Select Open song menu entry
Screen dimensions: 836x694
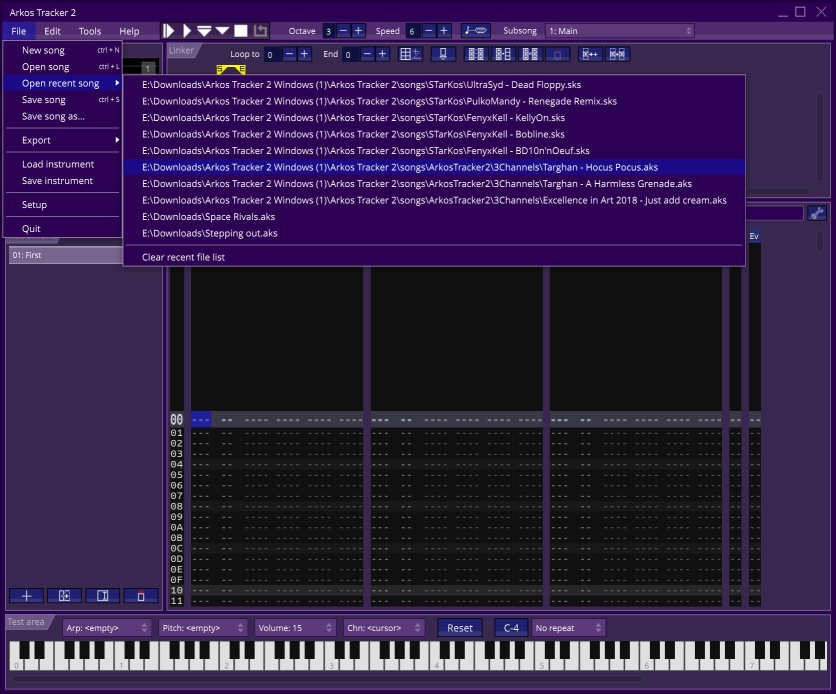(x=63, y=67)
